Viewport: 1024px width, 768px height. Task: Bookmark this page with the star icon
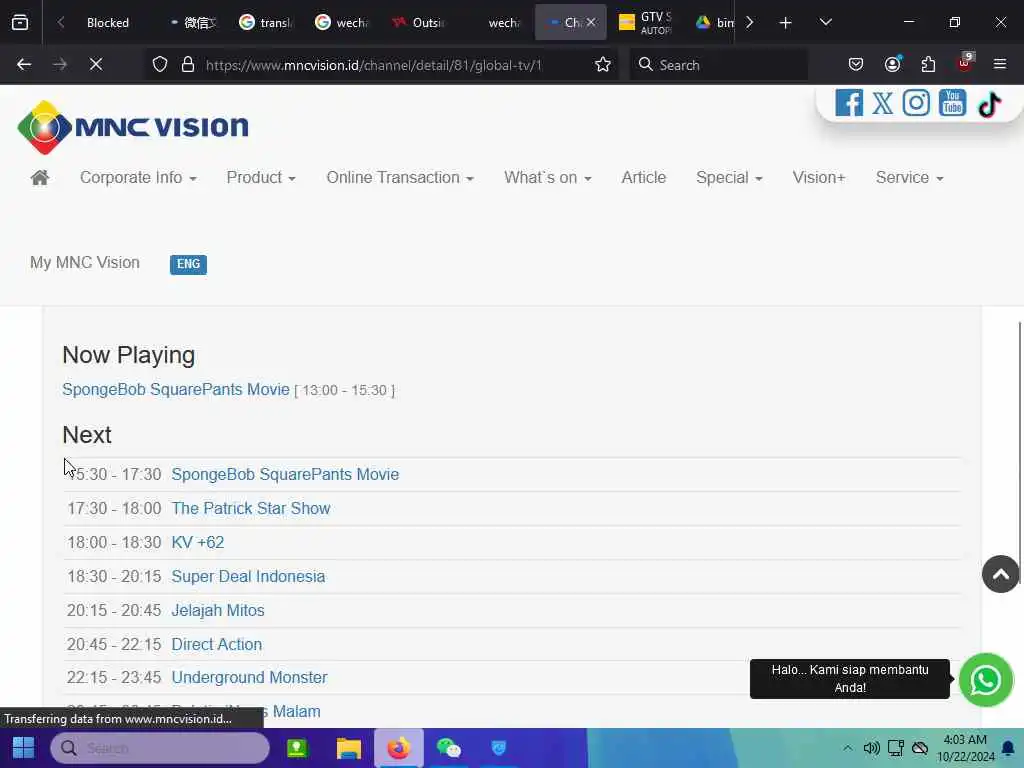click(603, 65)
